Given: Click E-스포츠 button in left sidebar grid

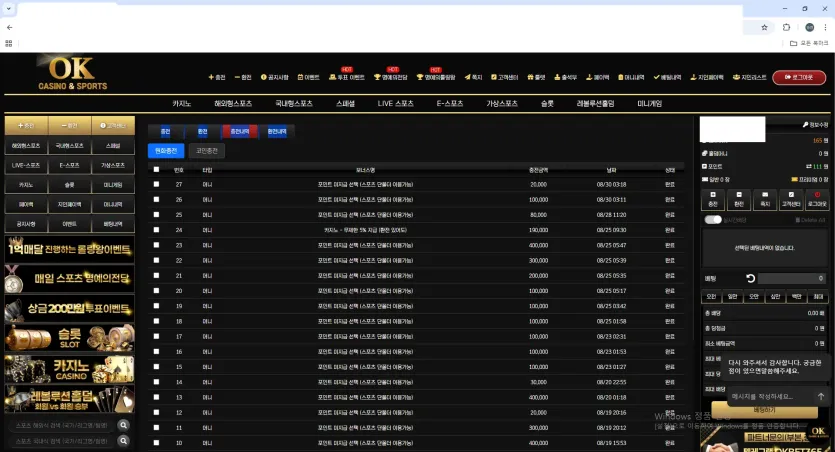Looking at the screenshot, I should pyautogui.click(x=69, y=166).
